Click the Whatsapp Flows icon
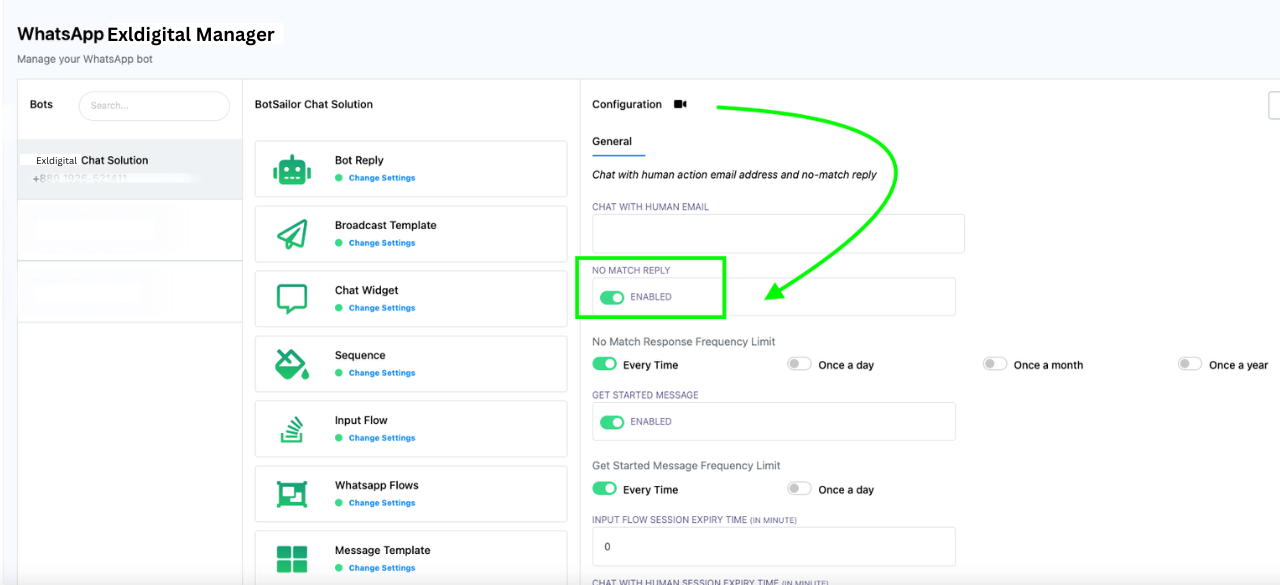This screenshot has width=1280, height=585. coord(292,494)
